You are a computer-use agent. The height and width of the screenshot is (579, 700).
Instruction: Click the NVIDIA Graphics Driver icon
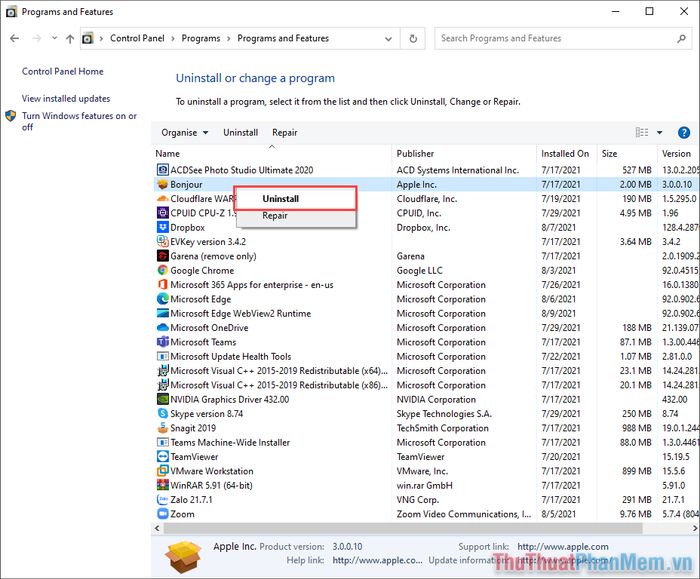(163, 399)
